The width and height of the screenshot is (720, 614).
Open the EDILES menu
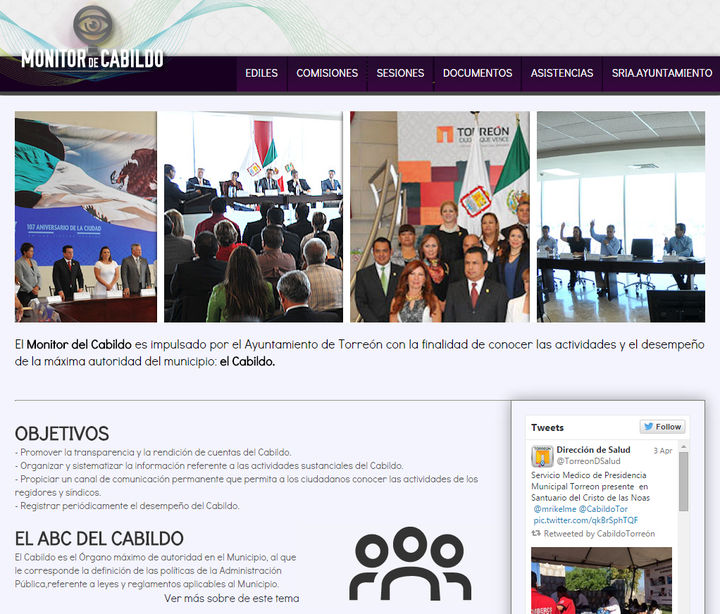tap(261, 73)
